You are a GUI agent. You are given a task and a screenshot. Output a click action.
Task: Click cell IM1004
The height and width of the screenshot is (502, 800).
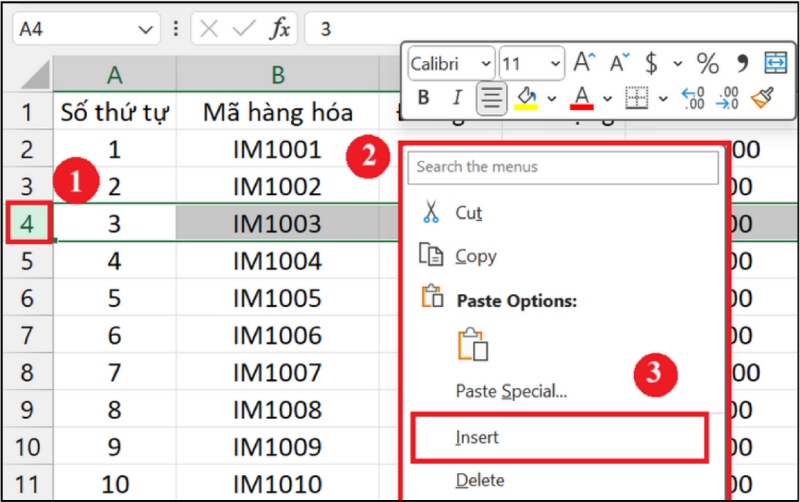[x=278, y=261]
